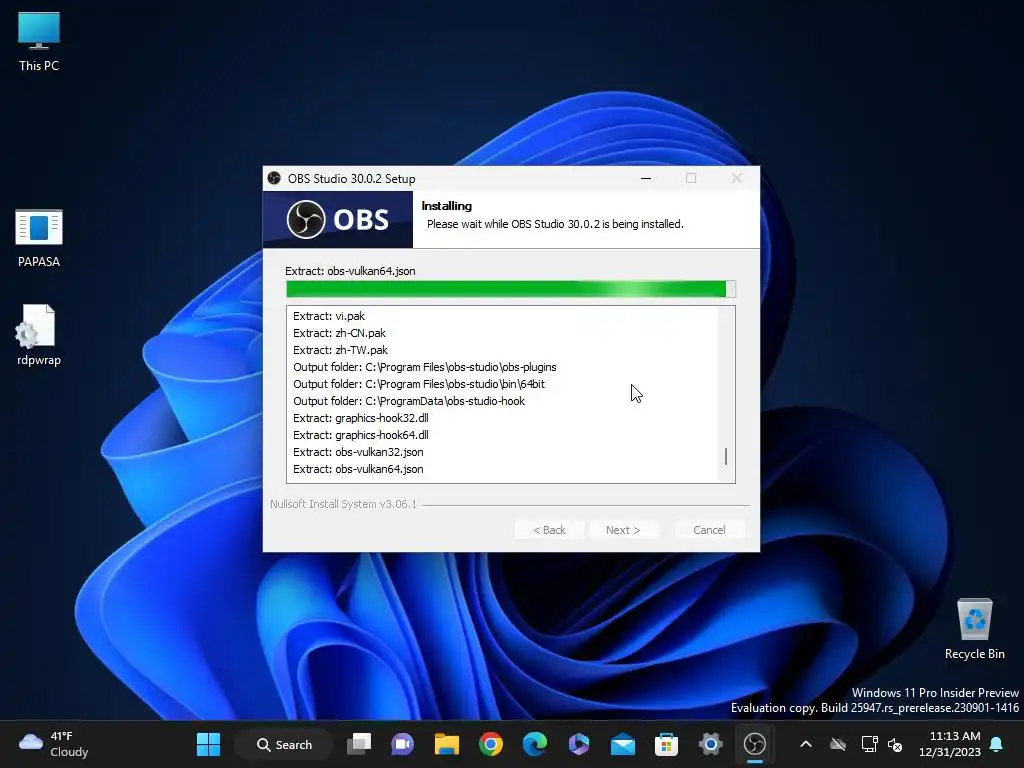Click the taskbar Search box
This screenshot has height=768, width=1024.
(x=284, y=744)
